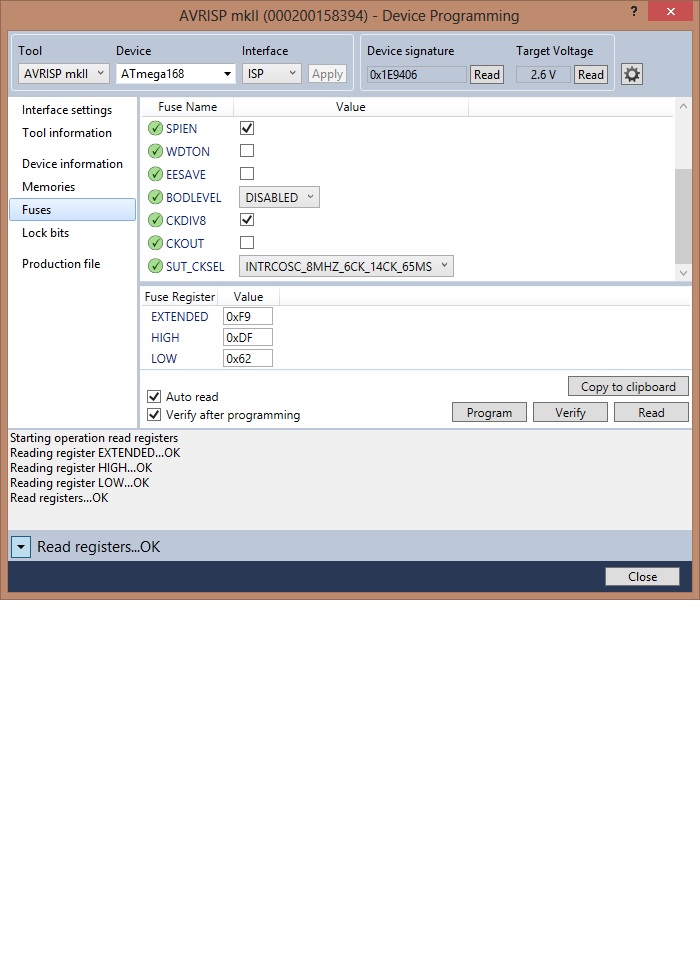Open the BODLEVEL dropdown set to DISABLED
The width and height of the screenshot is (700, 978).
280,197
